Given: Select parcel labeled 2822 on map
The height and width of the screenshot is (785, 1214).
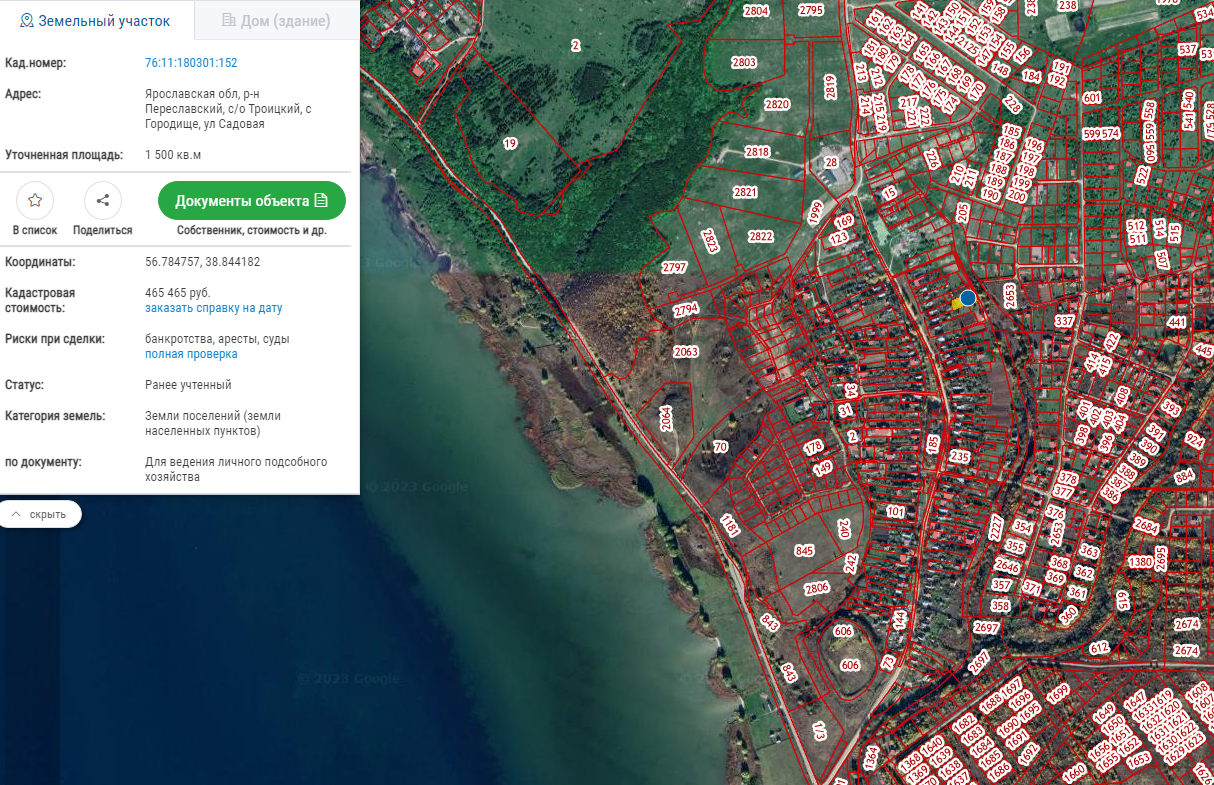Looking at the screenshot, I should (x=761, y=236).
